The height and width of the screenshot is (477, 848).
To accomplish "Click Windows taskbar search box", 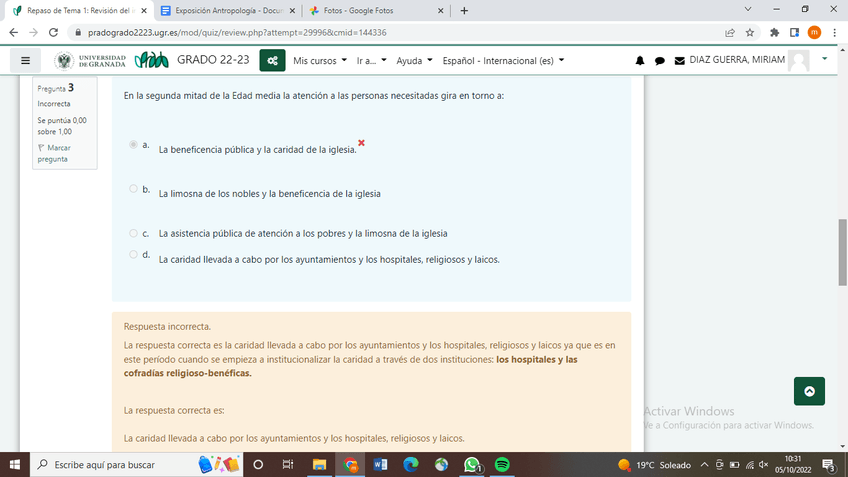I will coord(137,465).
